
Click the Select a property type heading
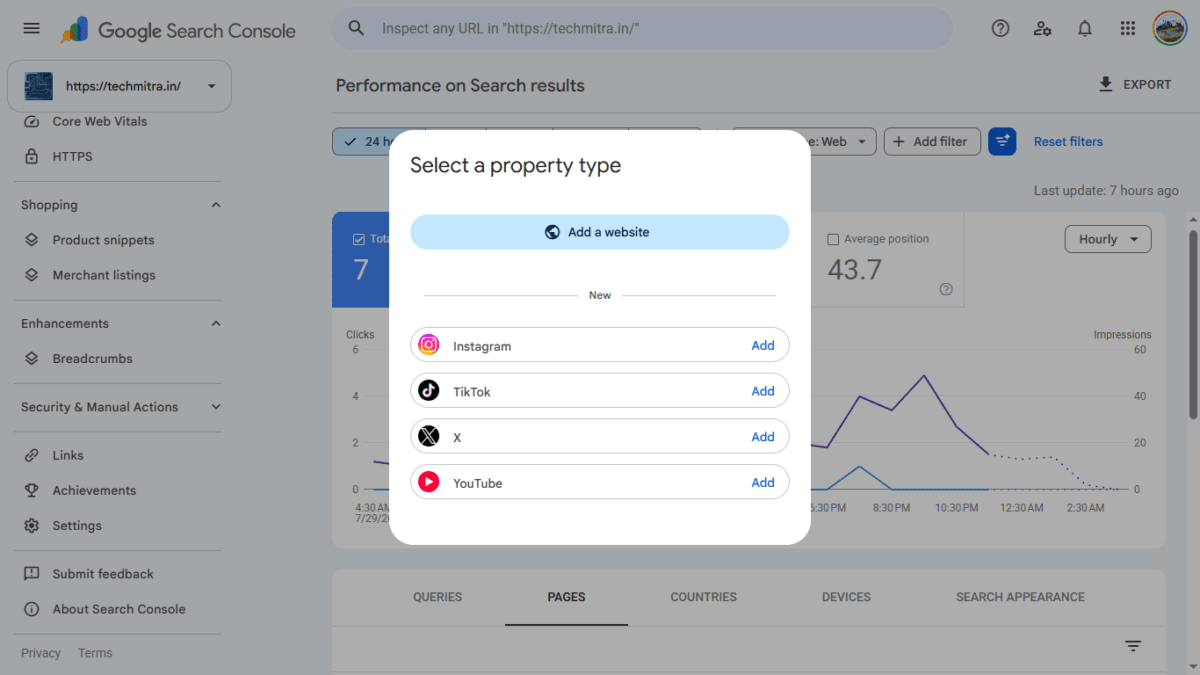coord(515,166)
